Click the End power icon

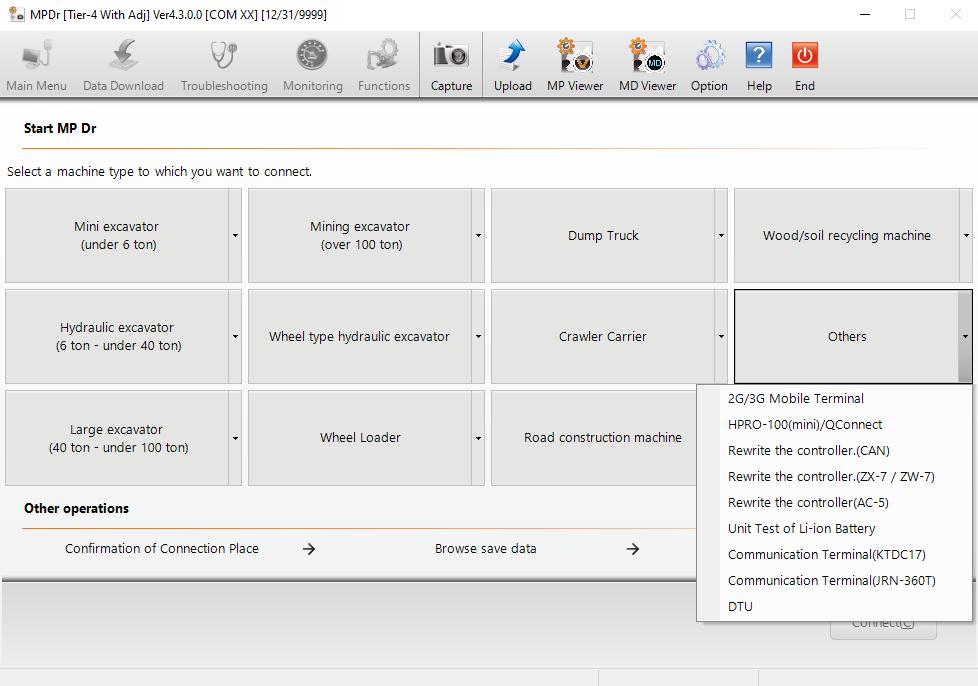[x=805, y=55]
